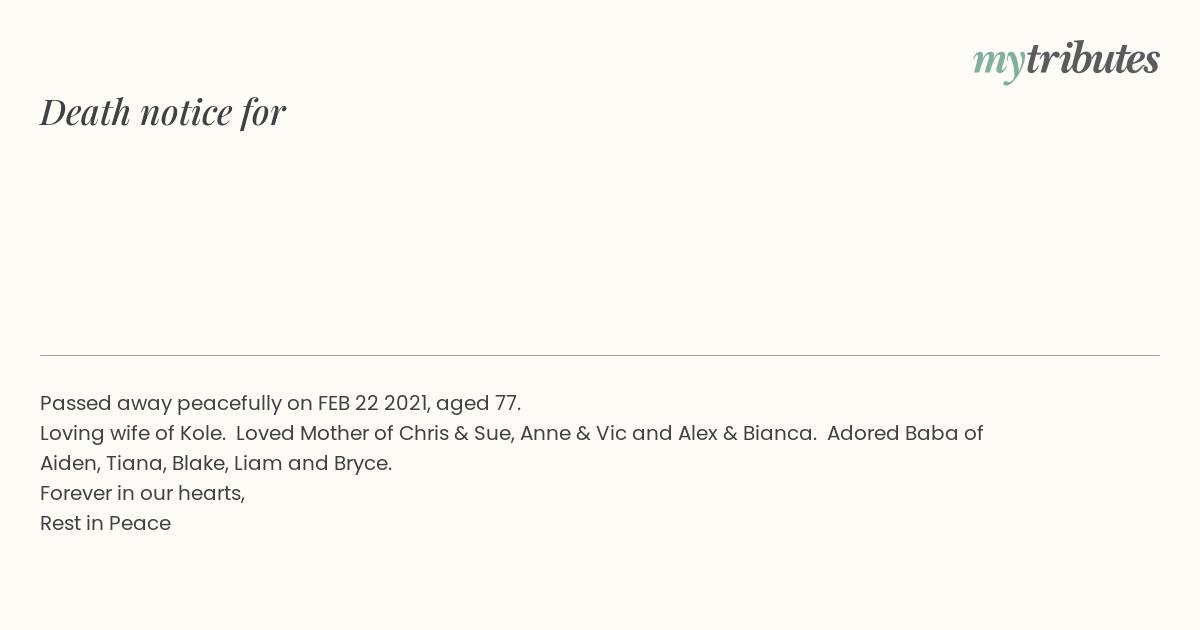The height and width of the screenshot is (630, 1200).
Task: Click the name "Tiana"
Action: pos(134,464)
